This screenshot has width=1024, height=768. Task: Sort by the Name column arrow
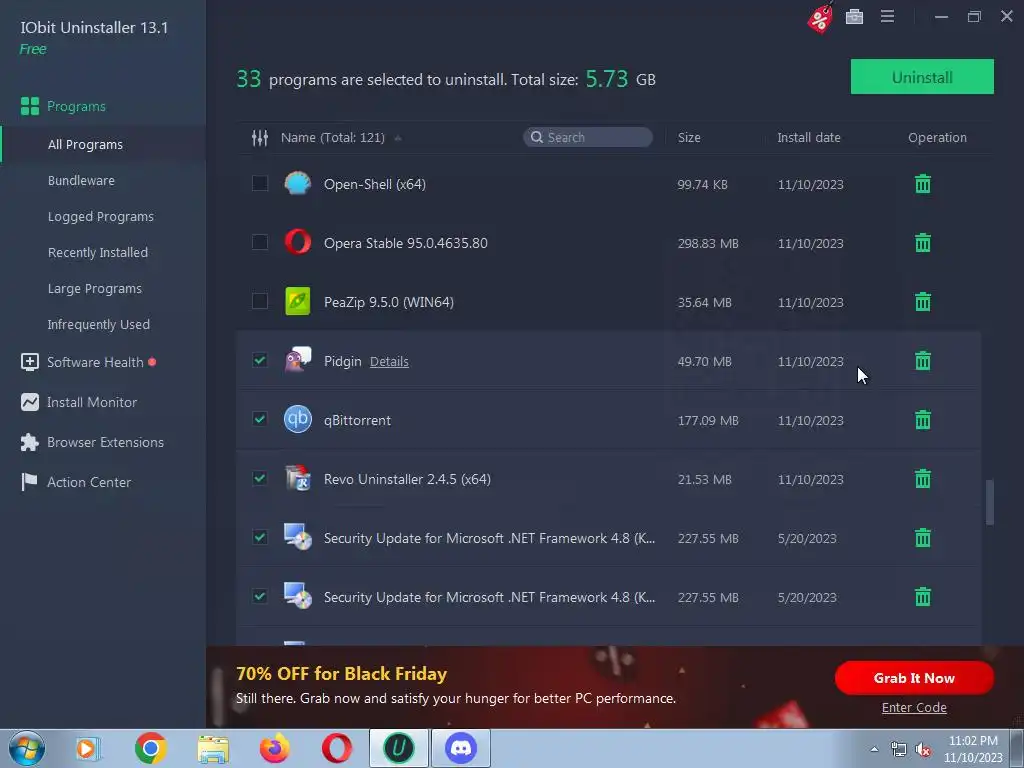(398, 138)
